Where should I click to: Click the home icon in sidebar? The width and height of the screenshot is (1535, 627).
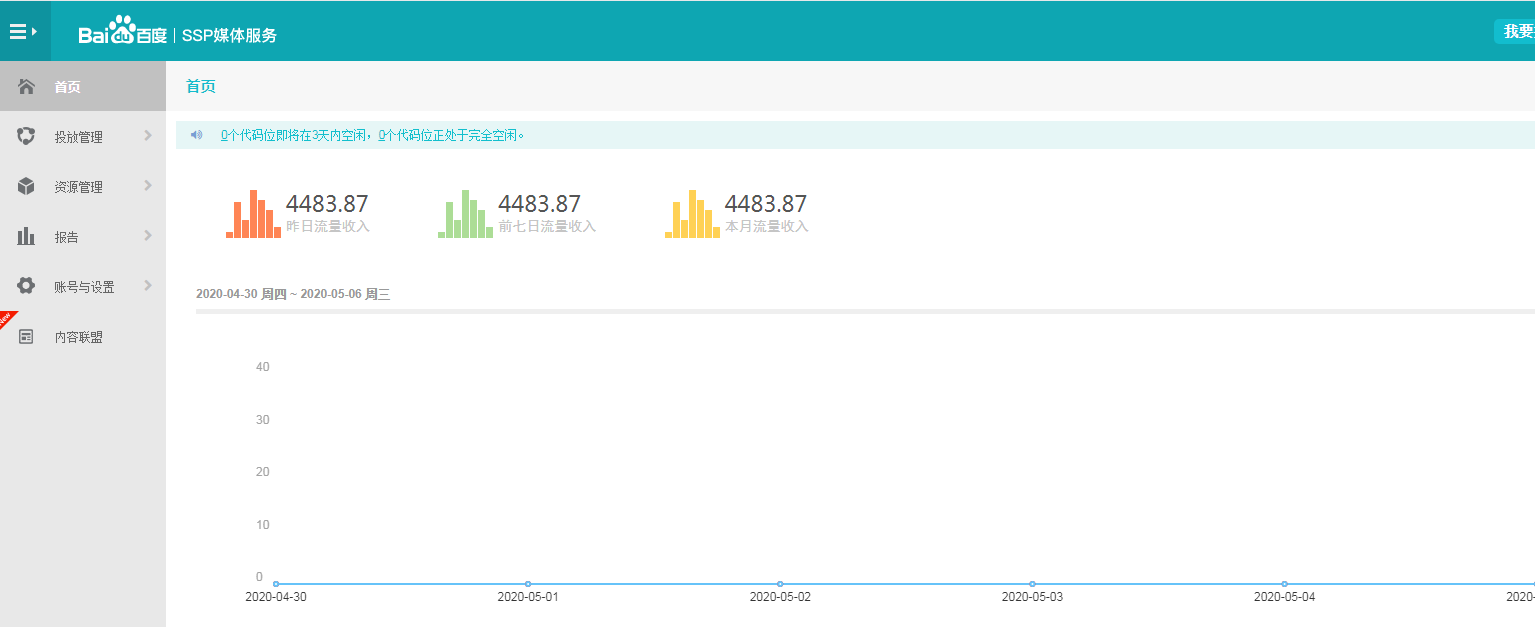[x=27, y=86]
